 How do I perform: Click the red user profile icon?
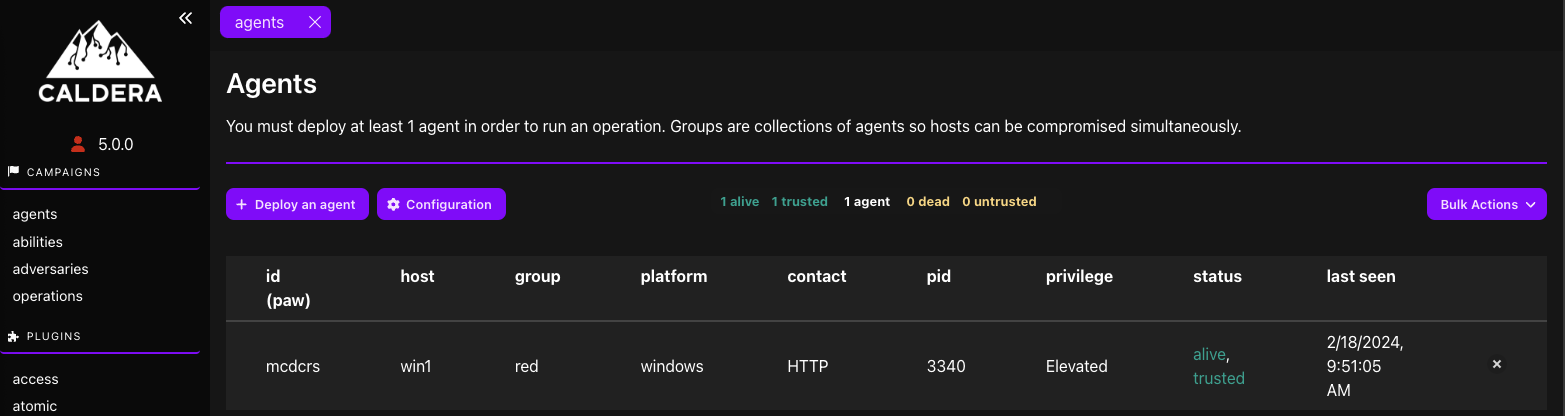pyautogui.click(x=78, y=144)
